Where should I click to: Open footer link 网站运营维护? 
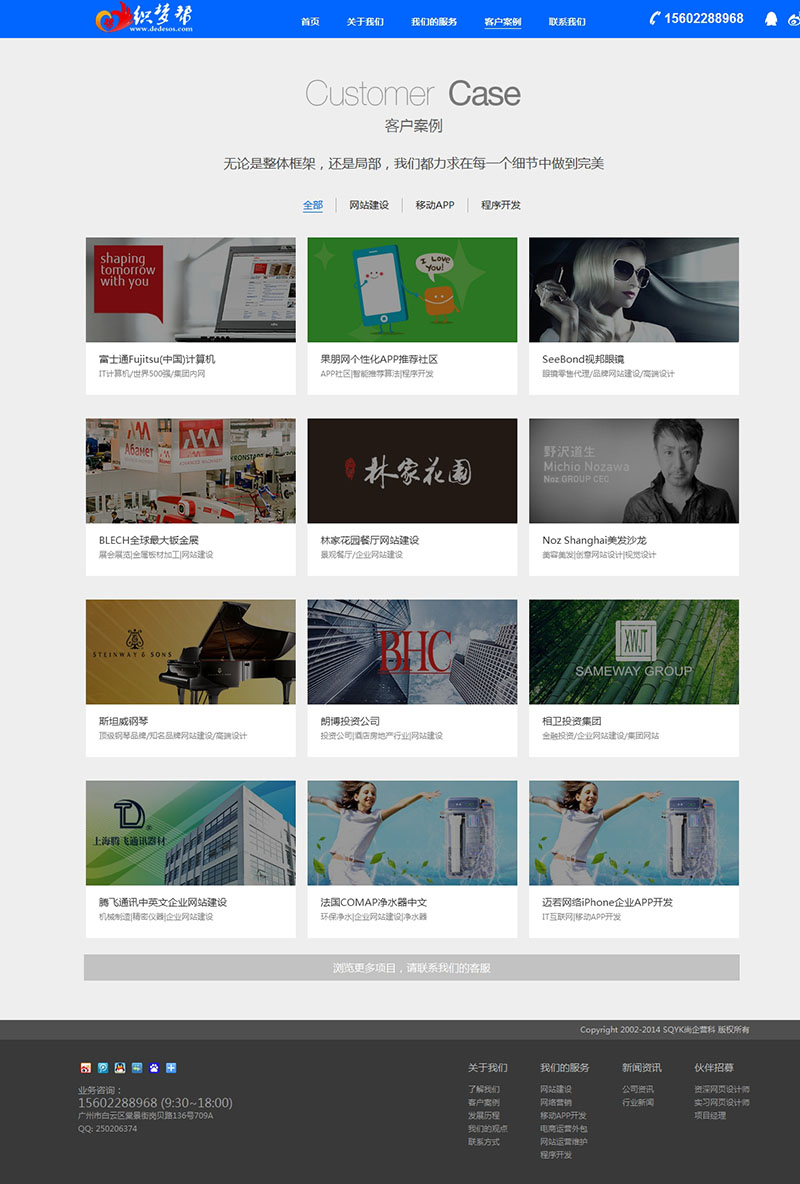[x=564, y=1142]
